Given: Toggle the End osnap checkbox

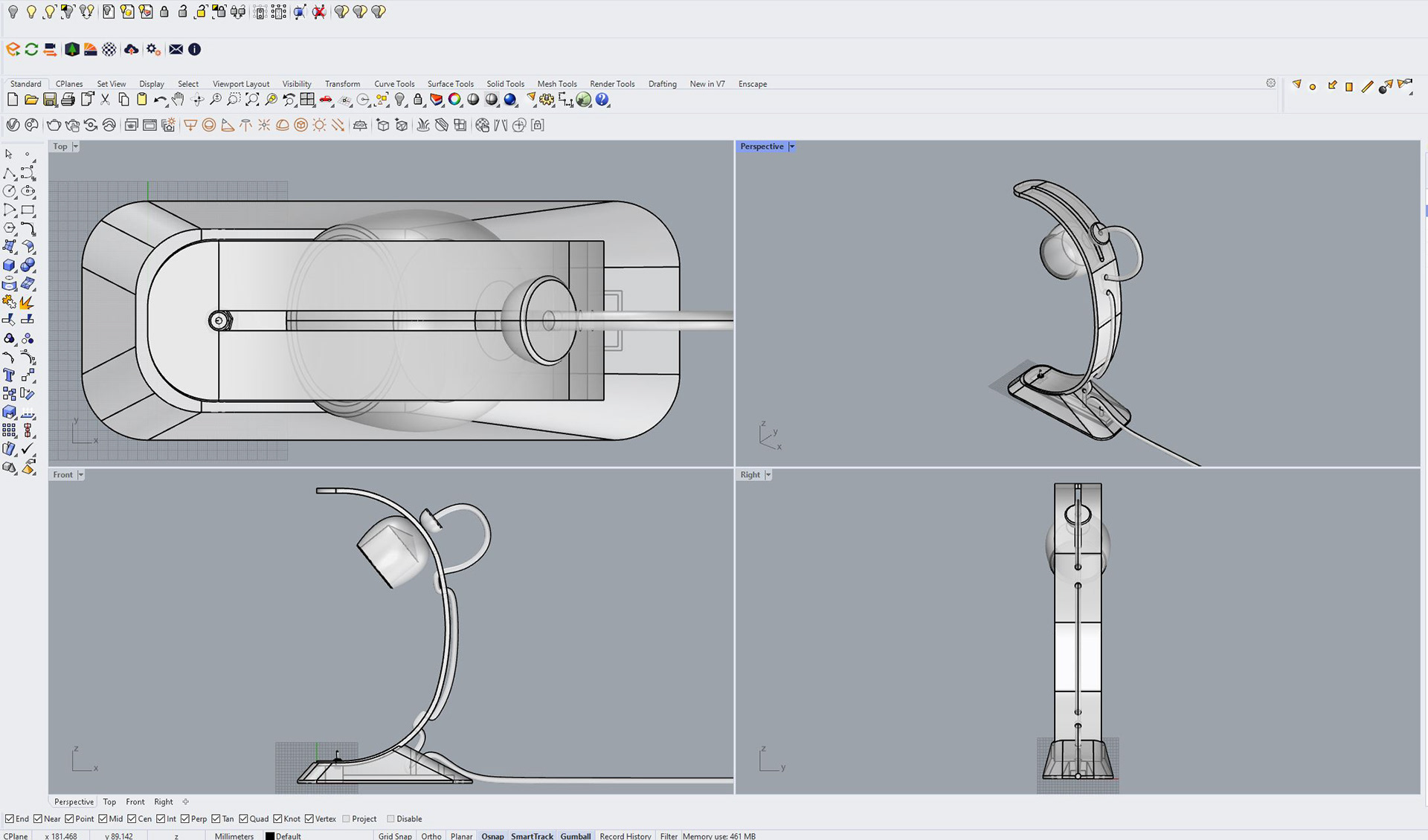Looking at the screenshot, I should coord(10,818).
